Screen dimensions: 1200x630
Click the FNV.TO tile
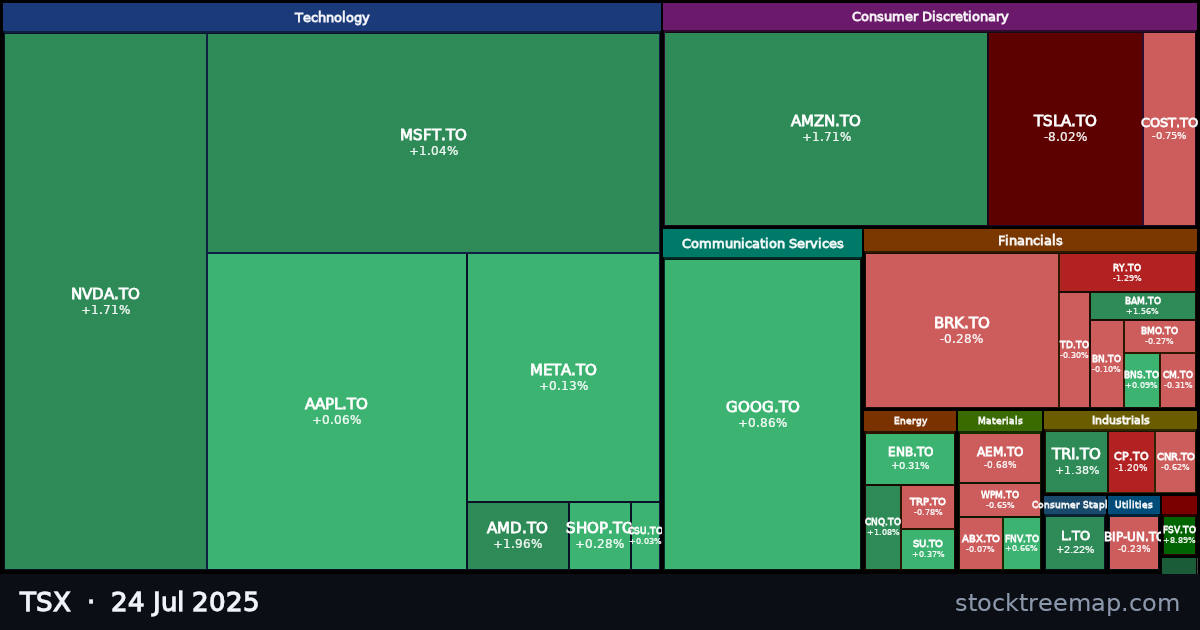pos(1021,543)
